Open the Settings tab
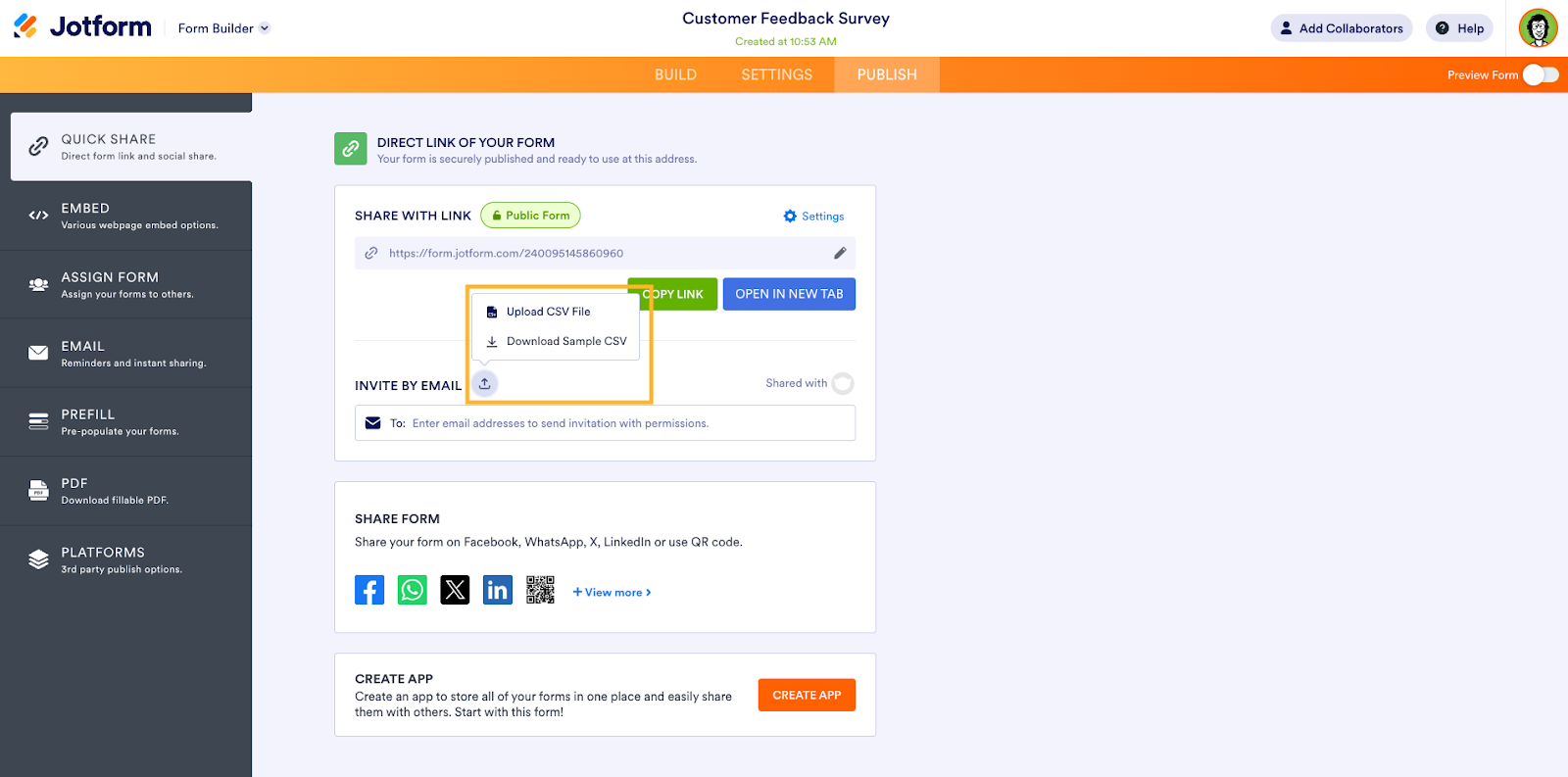Image resolution: width=1568 pixels, height=777 pixels. [776, 74]
